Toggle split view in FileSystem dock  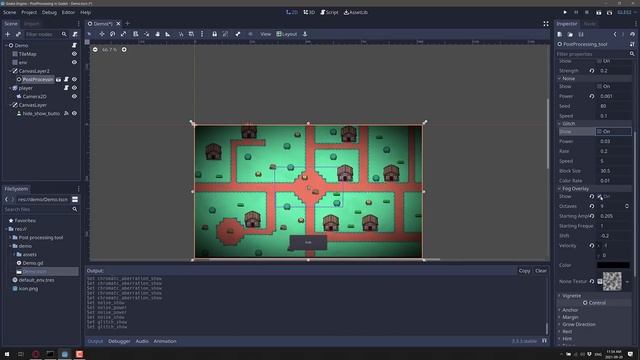click(75, 200)
